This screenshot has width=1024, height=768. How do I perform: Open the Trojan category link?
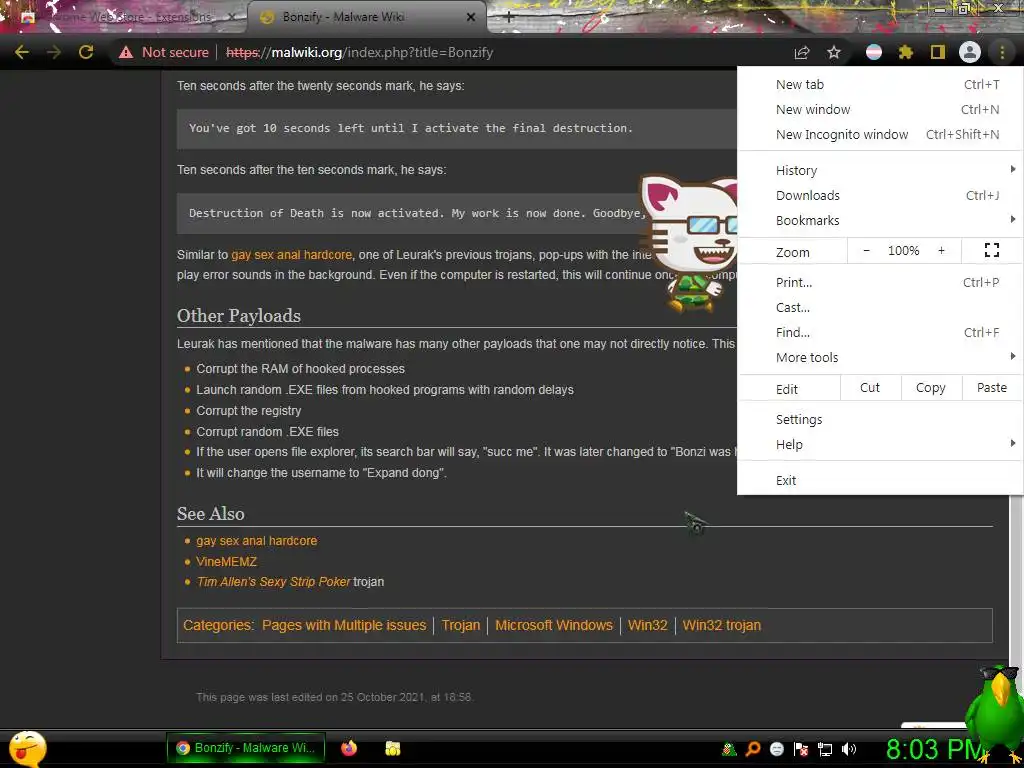pos(460,625)
